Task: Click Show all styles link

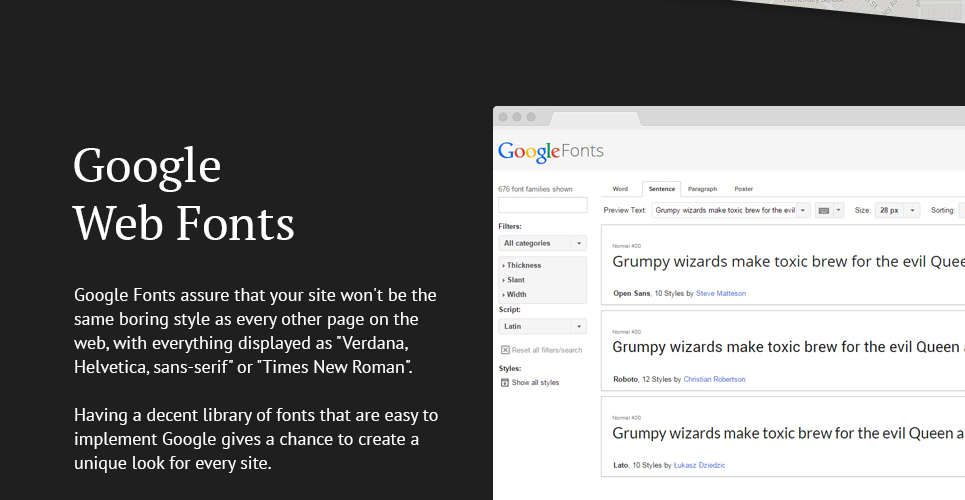Action: click(535, 383)
